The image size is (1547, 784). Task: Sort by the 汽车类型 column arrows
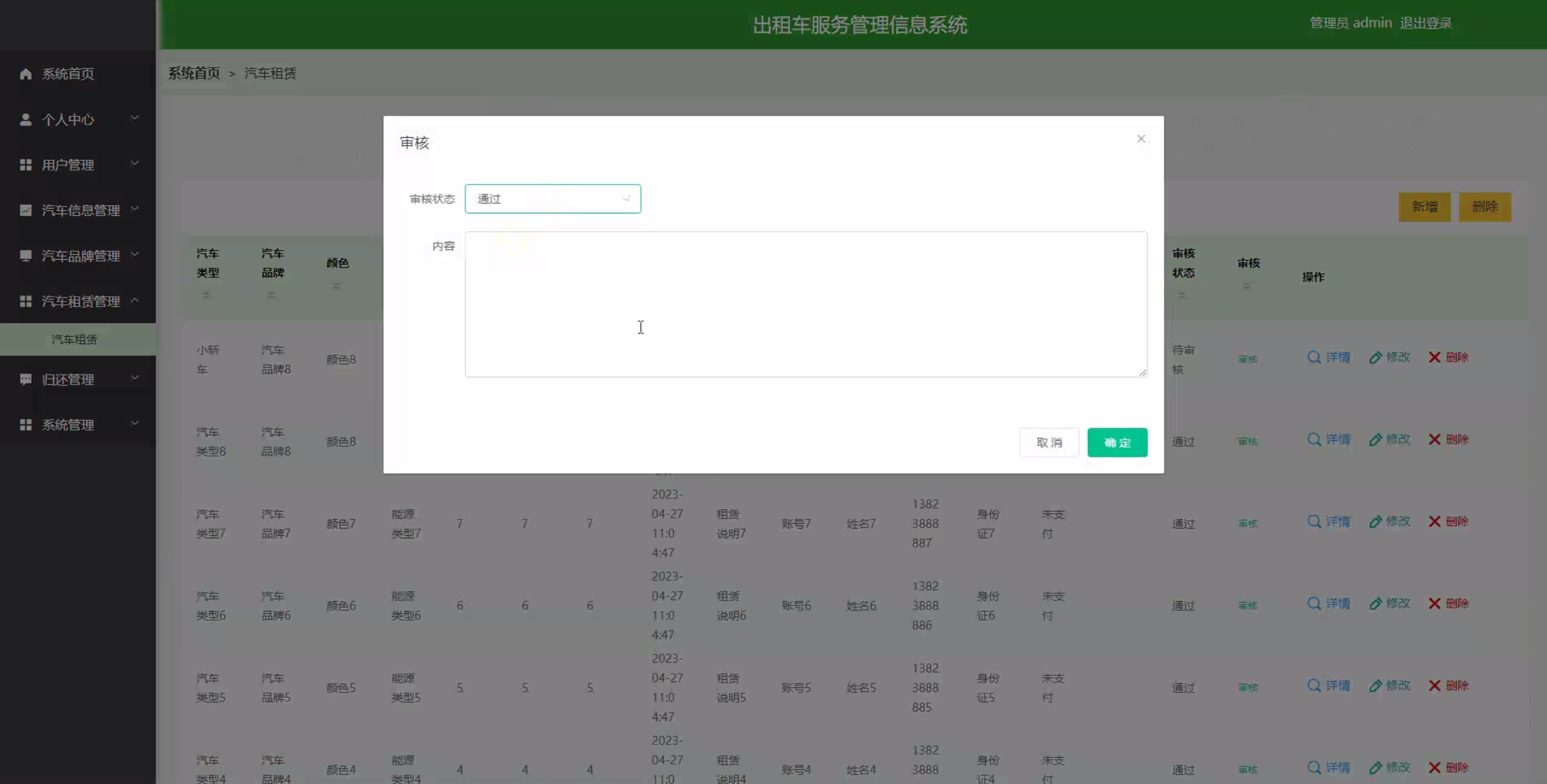[206, 295]
